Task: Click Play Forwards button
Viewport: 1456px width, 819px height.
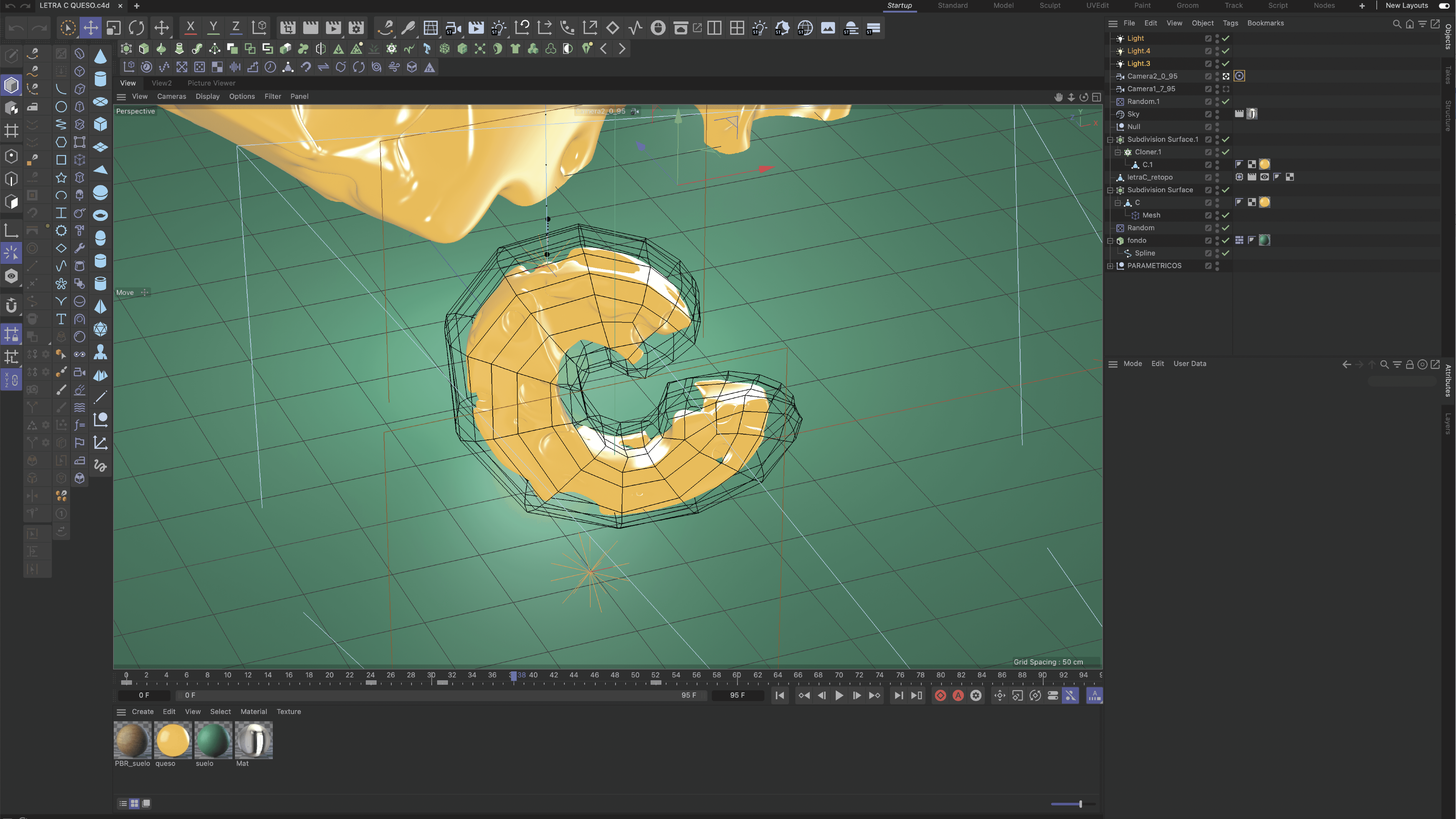Action: pyautogui.click(x=839, y=696)
